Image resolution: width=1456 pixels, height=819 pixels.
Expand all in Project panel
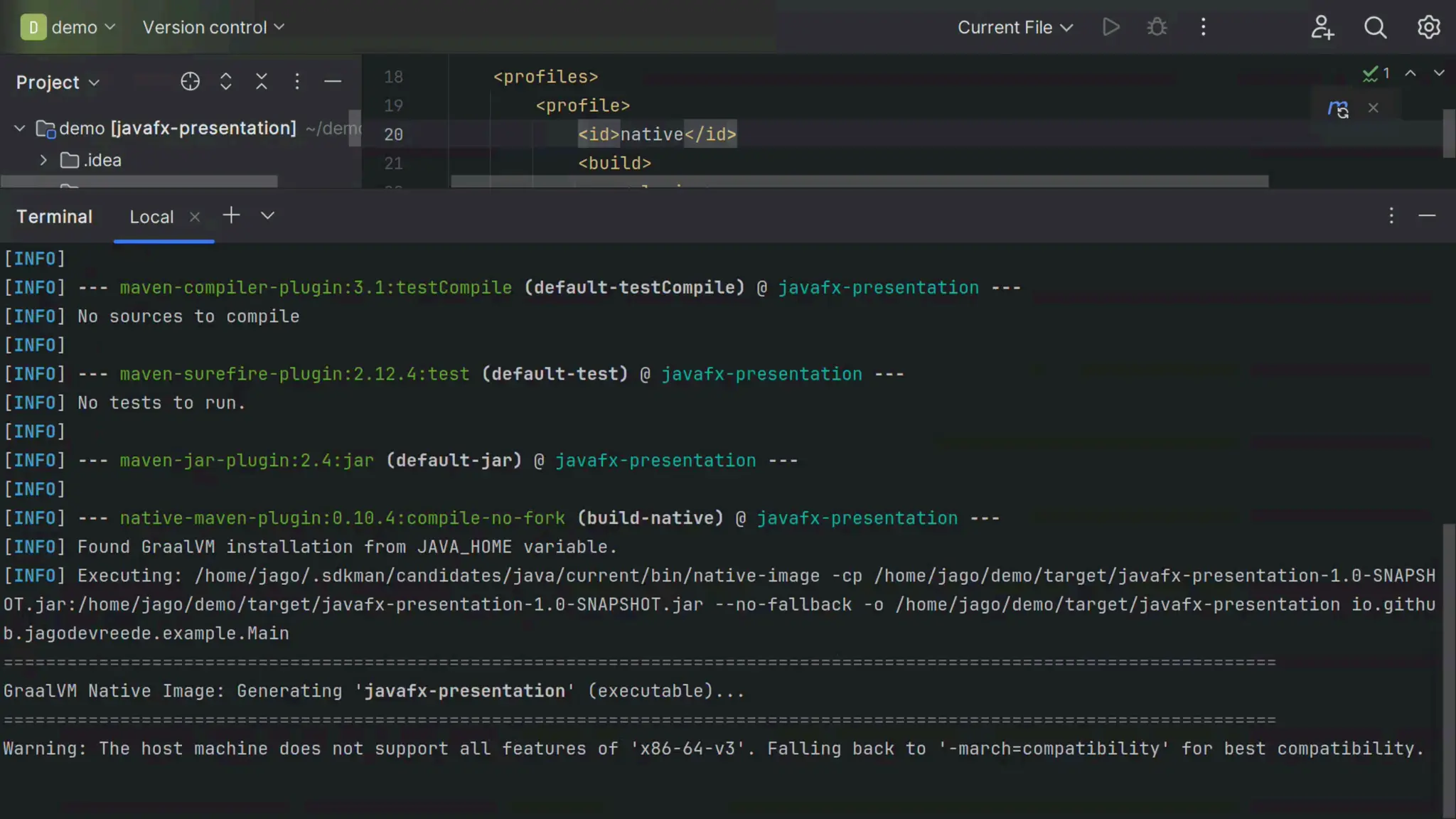(x=226, y=82)
